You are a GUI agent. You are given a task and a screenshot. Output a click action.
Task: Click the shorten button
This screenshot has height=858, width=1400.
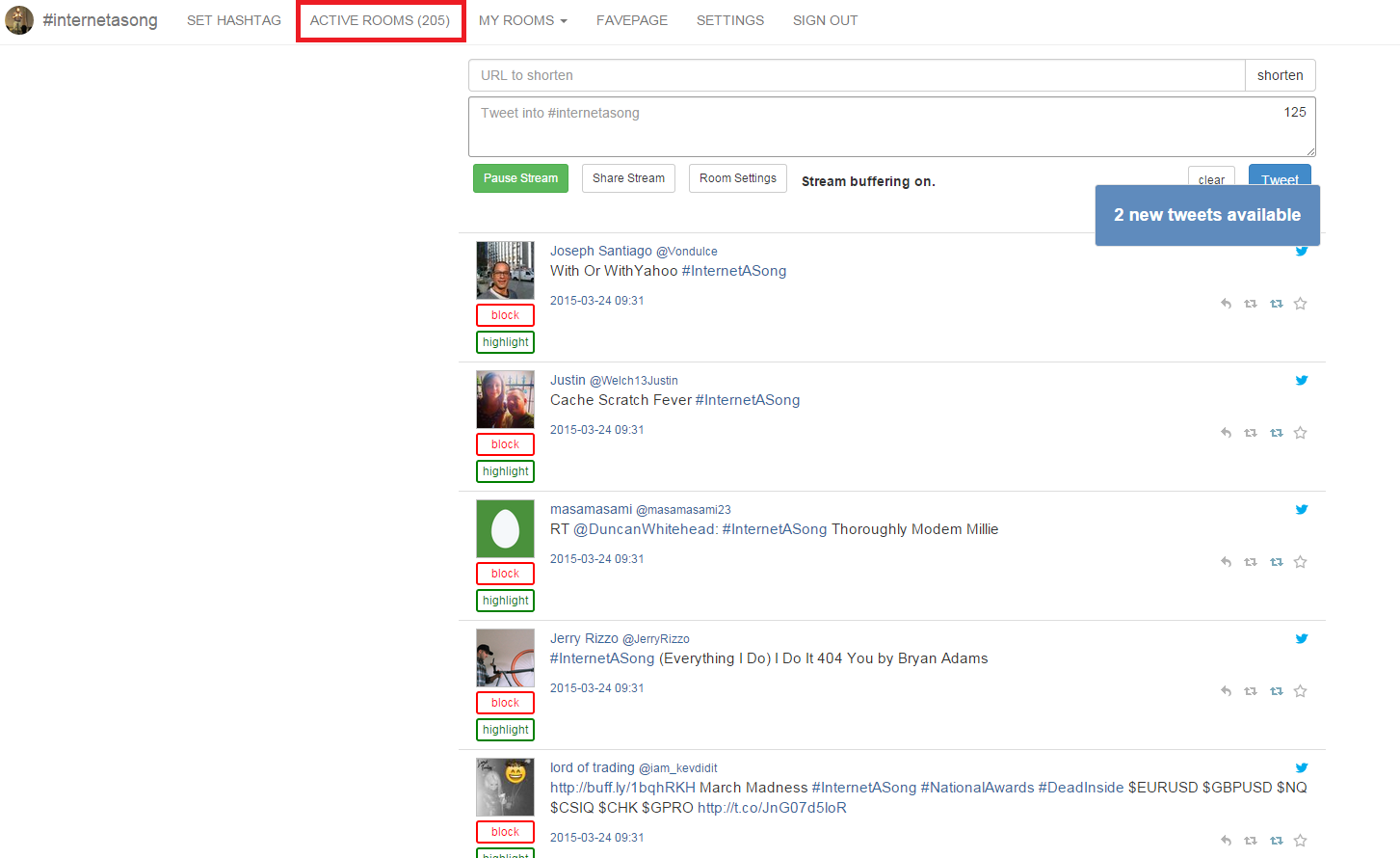point(1280,75)
